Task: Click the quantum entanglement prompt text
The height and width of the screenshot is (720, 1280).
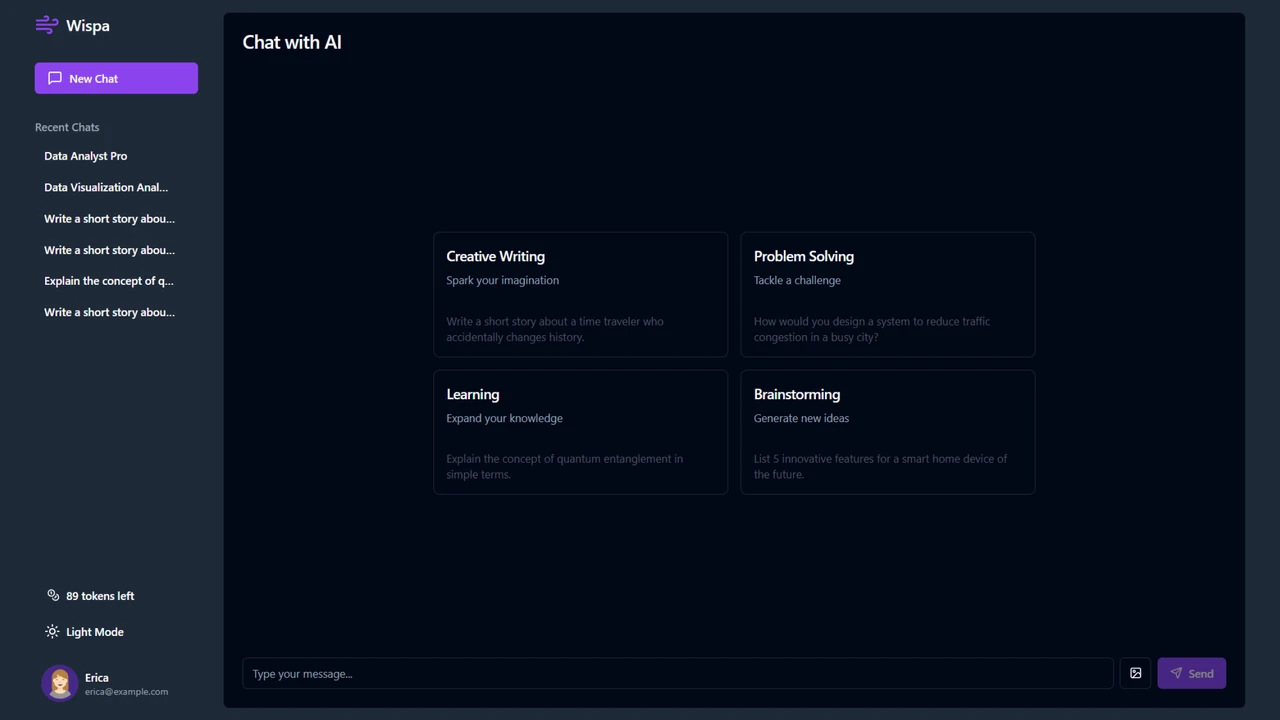Action: click(565, 467)
